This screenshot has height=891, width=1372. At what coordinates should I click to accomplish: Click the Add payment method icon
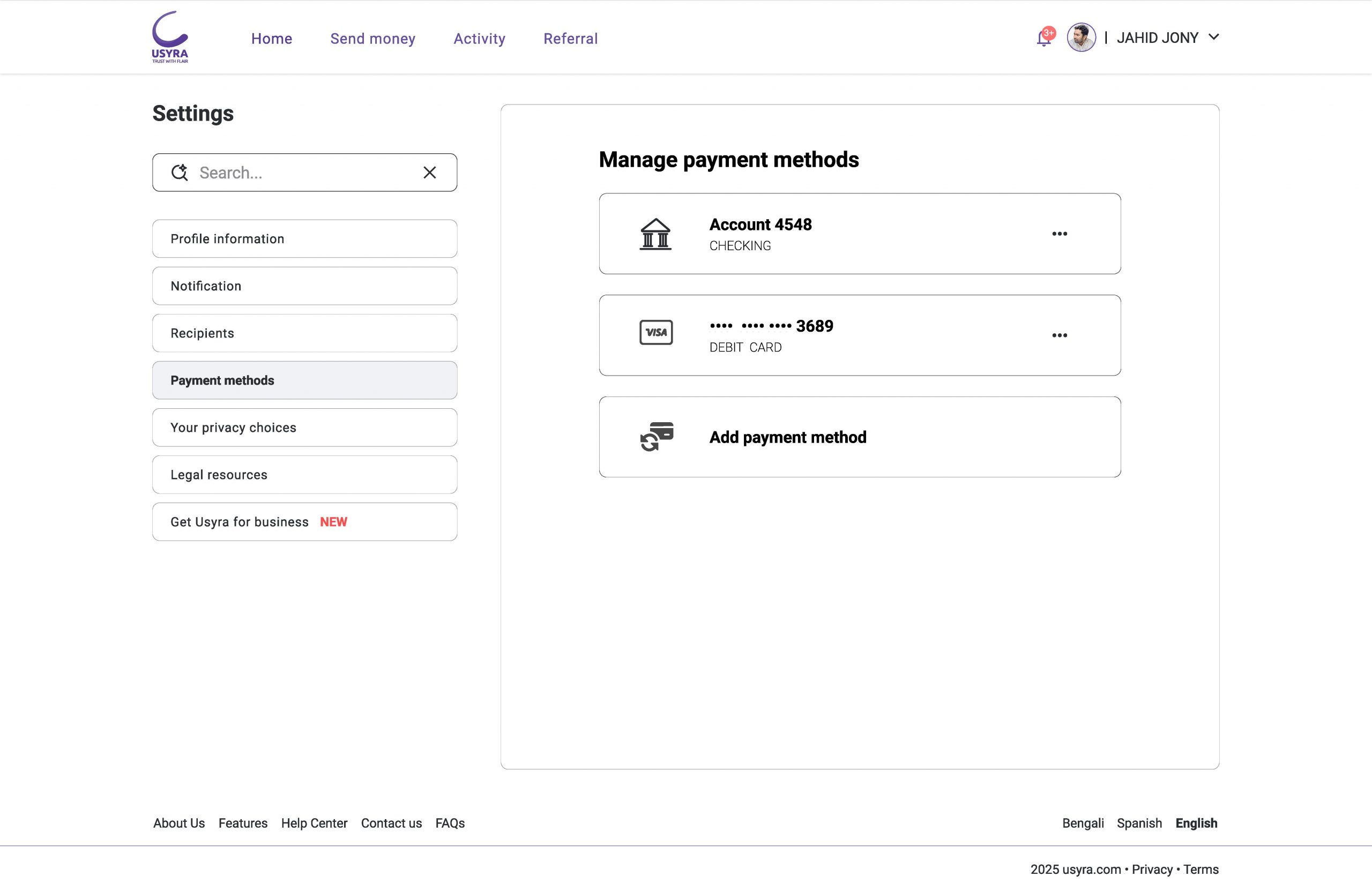pyautogui.click(x=657, y=437)
